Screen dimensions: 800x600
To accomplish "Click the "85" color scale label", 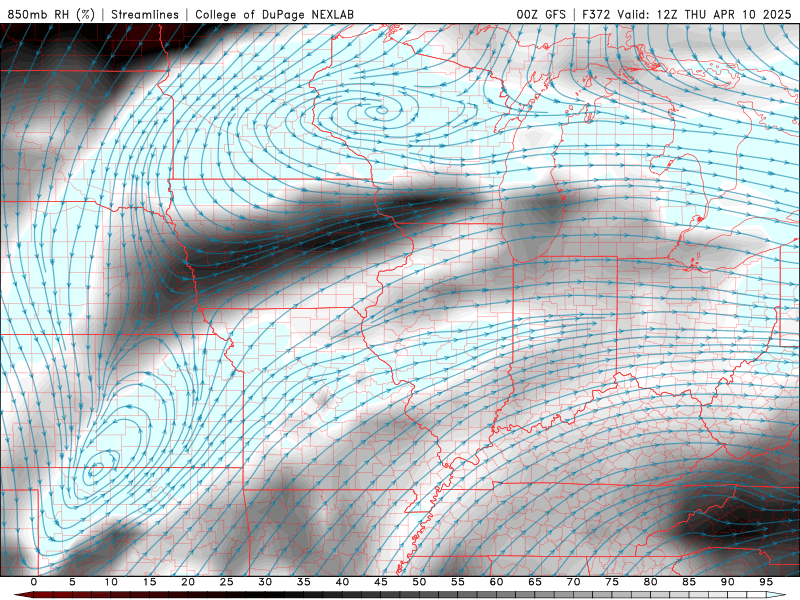I will pyautogui.click(x=689, y=582).
